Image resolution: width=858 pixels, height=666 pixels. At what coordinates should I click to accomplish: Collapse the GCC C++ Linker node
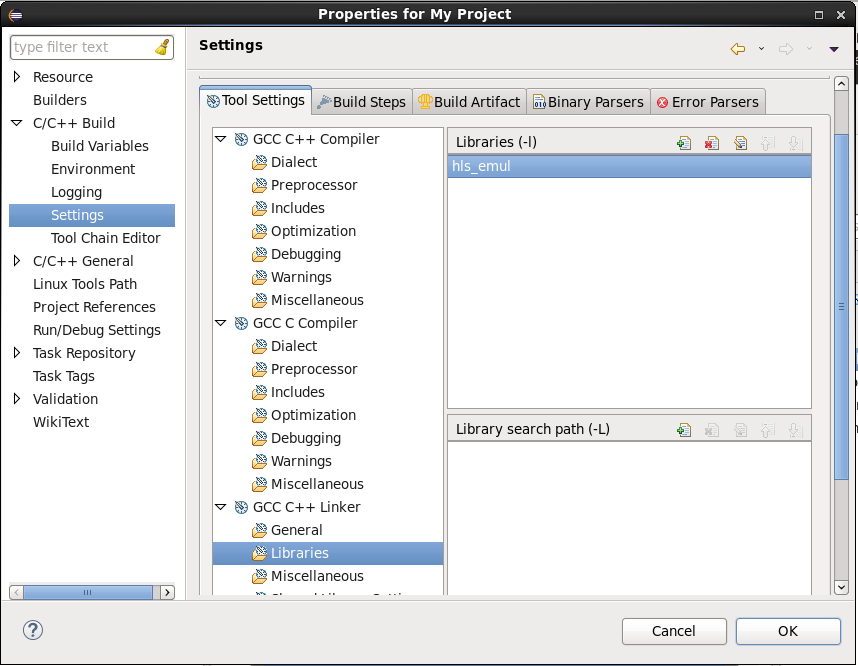tap(221, 507)
